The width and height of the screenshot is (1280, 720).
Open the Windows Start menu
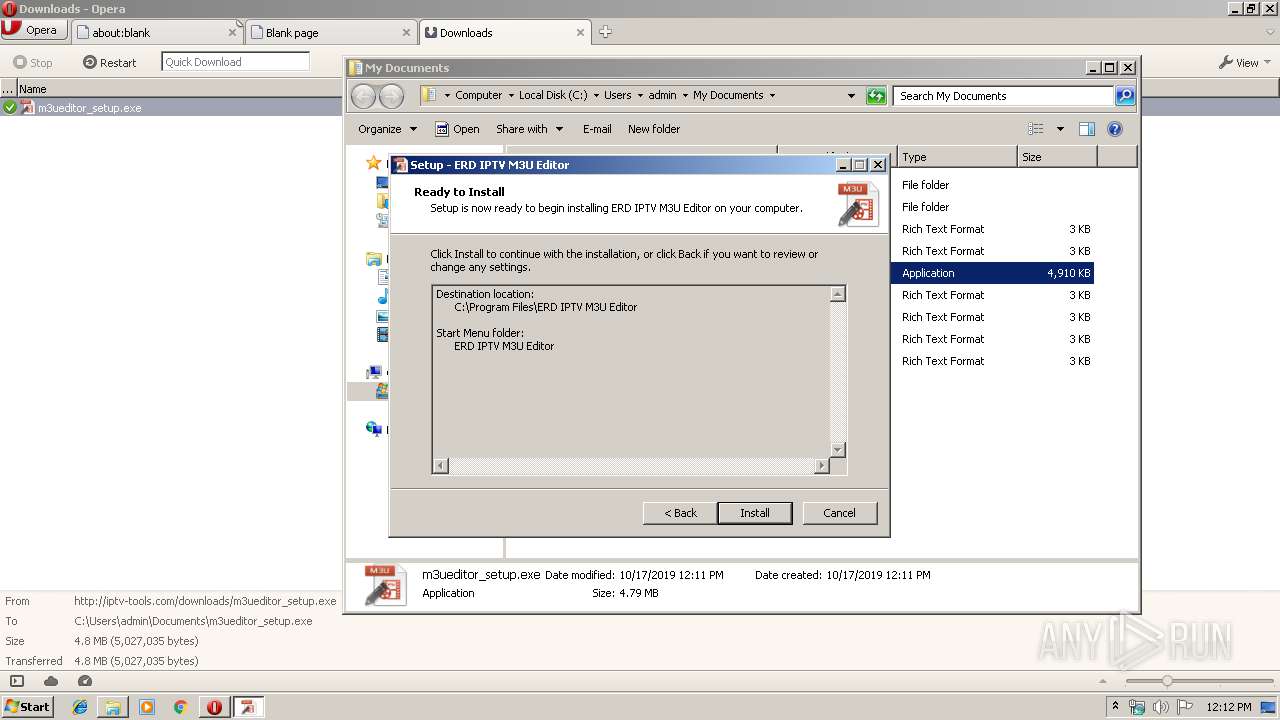(28, 706)
